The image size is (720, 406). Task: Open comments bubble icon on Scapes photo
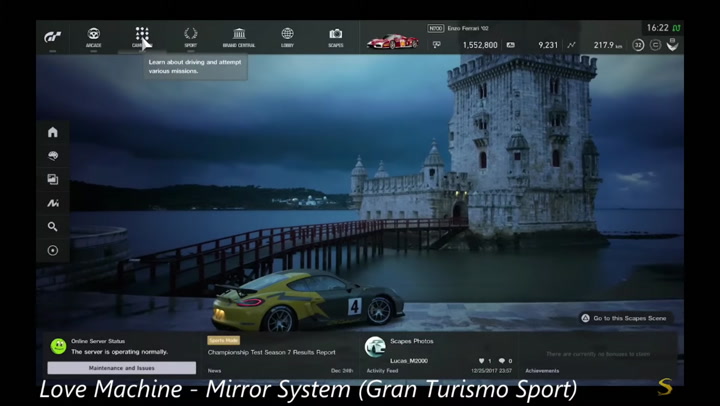pos(502,361)
